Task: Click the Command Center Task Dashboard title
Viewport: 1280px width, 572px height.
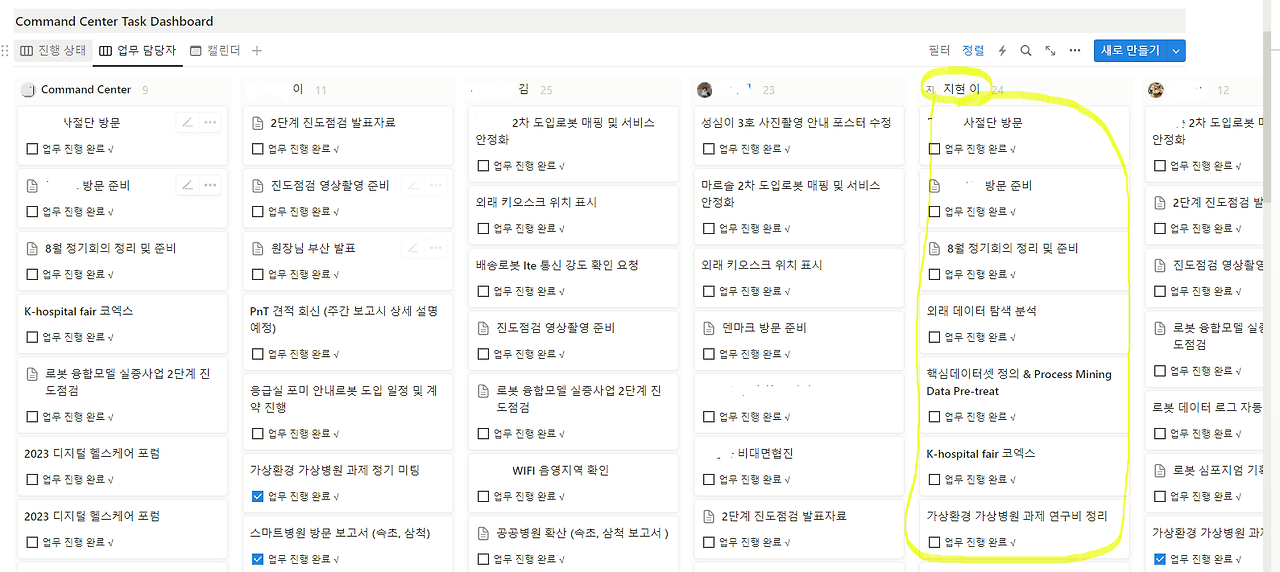Action: [x=114, y=21]
